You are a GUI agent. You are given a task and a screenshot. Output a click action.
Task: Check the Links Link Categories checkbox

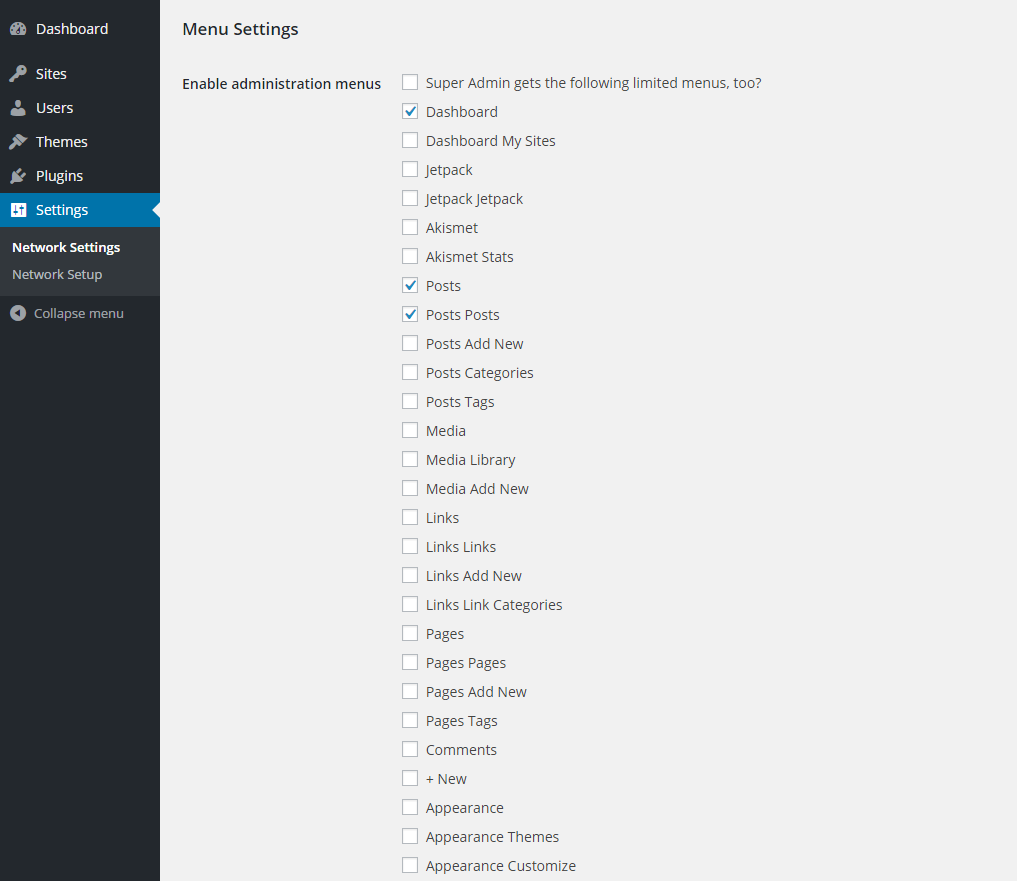coord(410,604)
